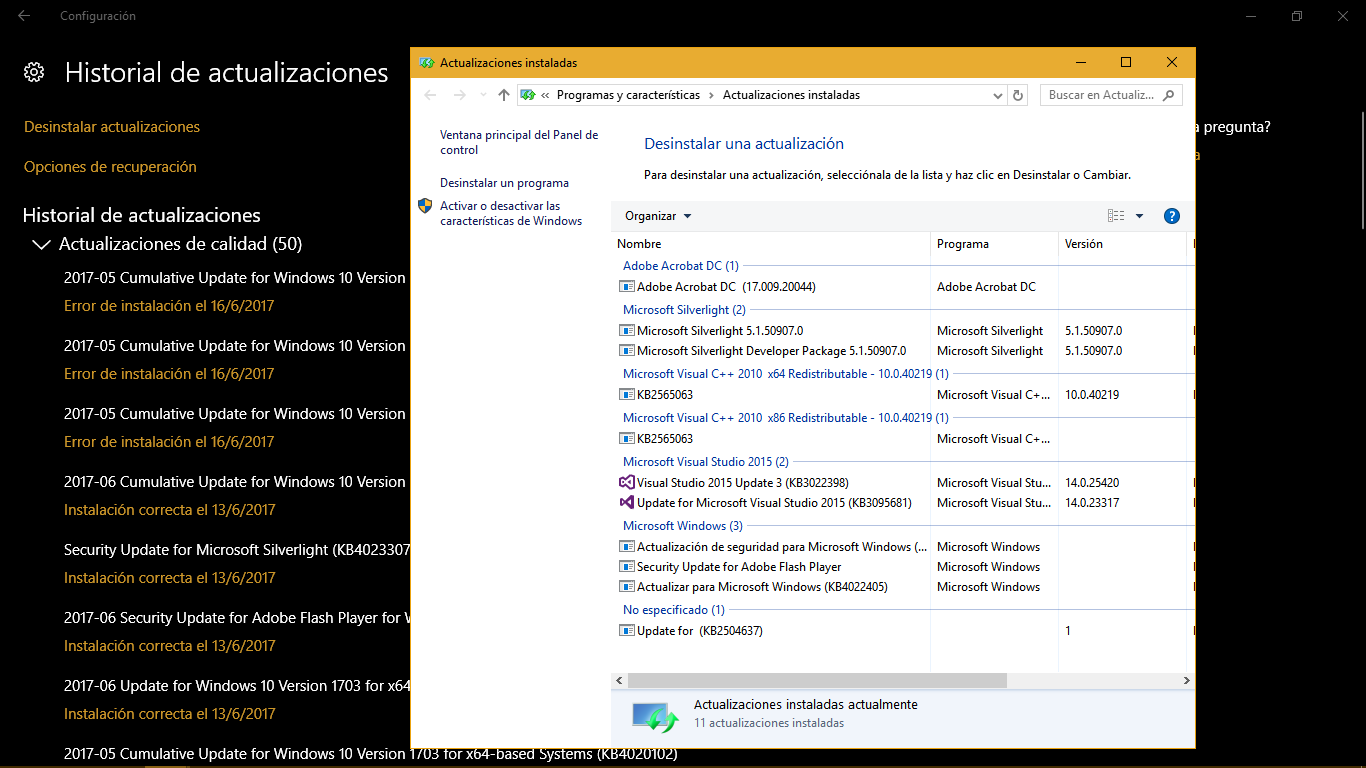Click the Actualizaciones instaladas title bar icon
Image resolution: width=1366 pixels, height=768 pixels.
[427, 63]
